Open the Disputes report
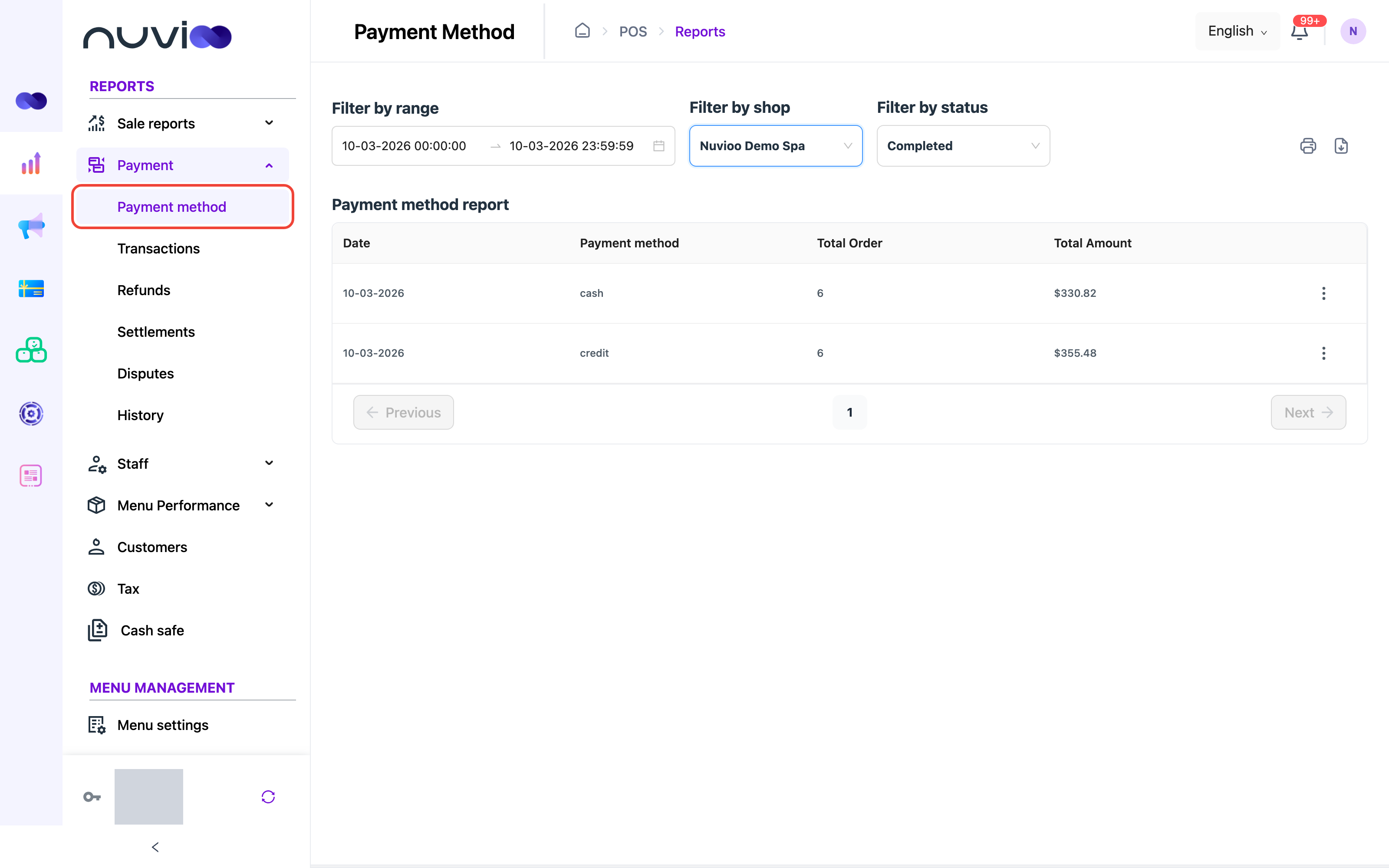 pyautogui.click(x=145, y=374)
